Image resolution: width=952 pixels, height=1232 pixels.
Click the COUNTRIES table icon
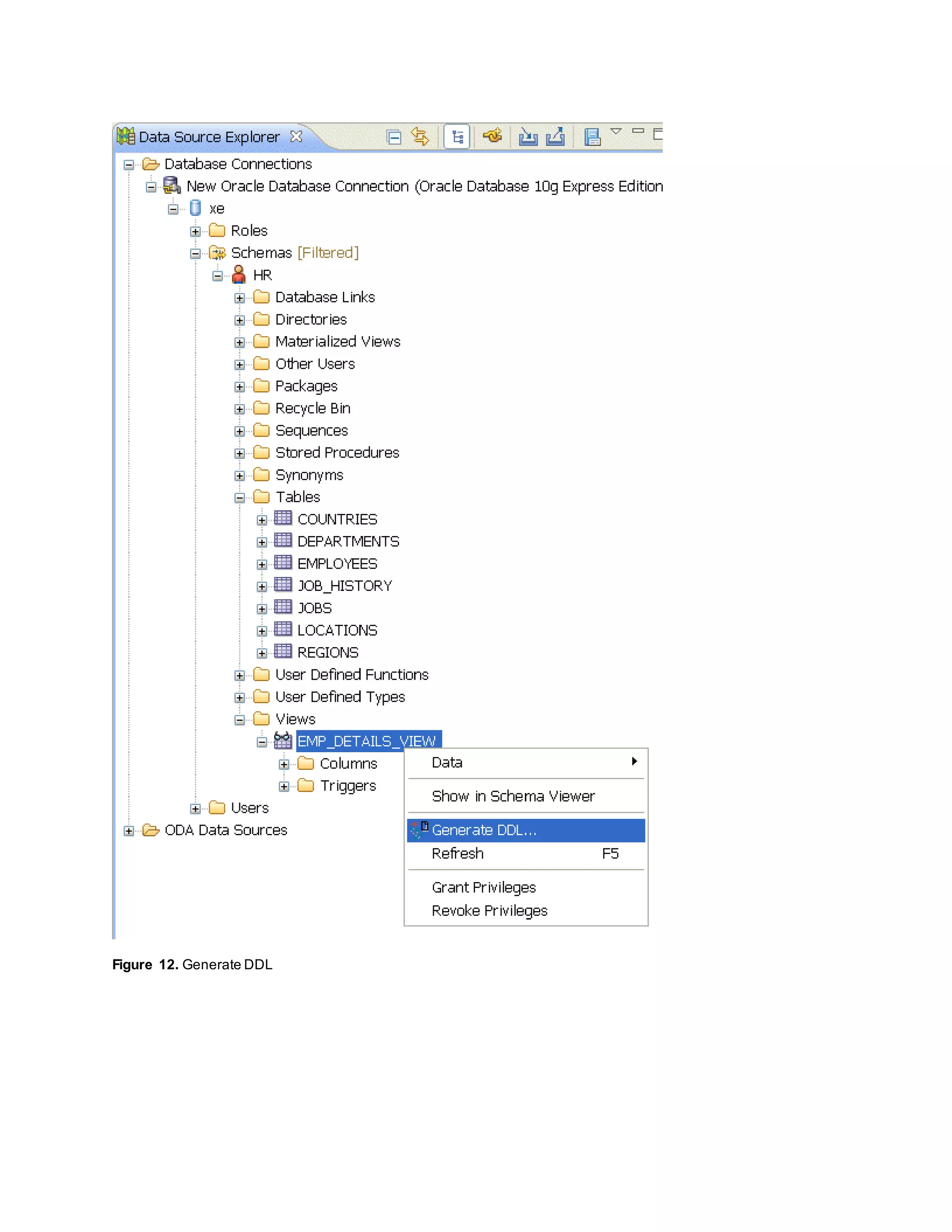click(283, 518)
